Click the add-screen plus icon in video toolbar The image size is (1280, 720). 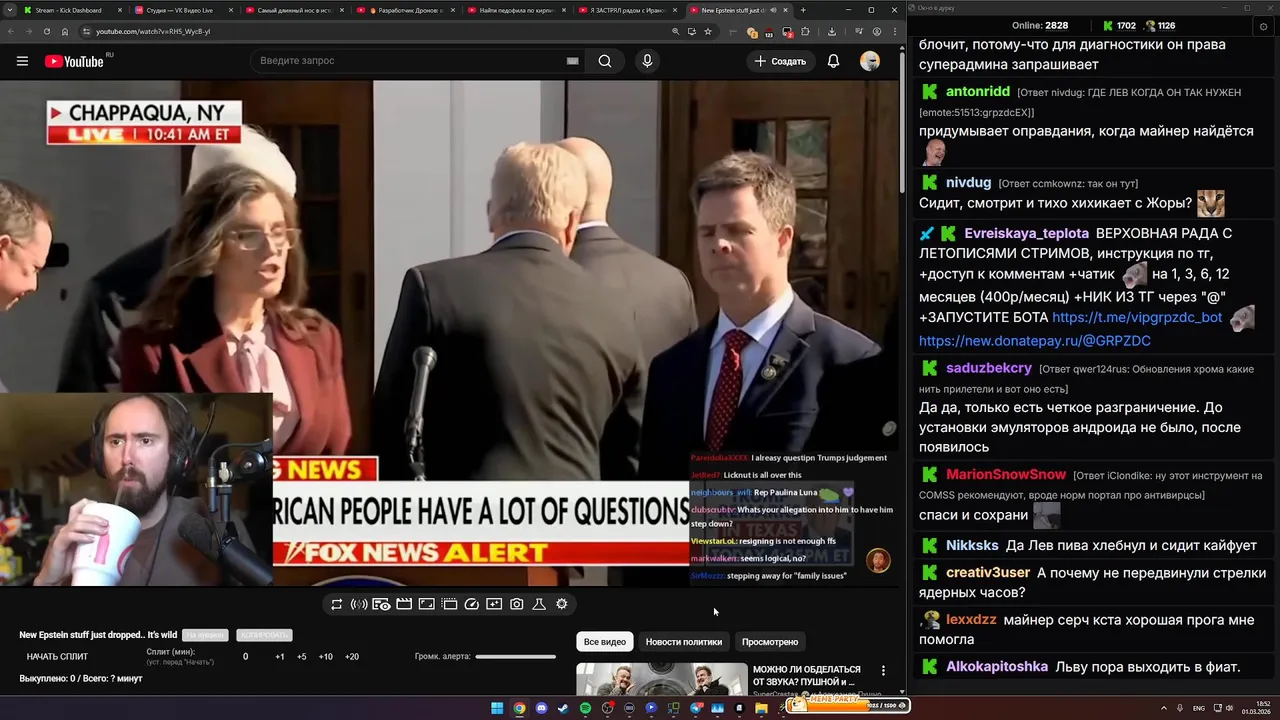pos(494,604)
